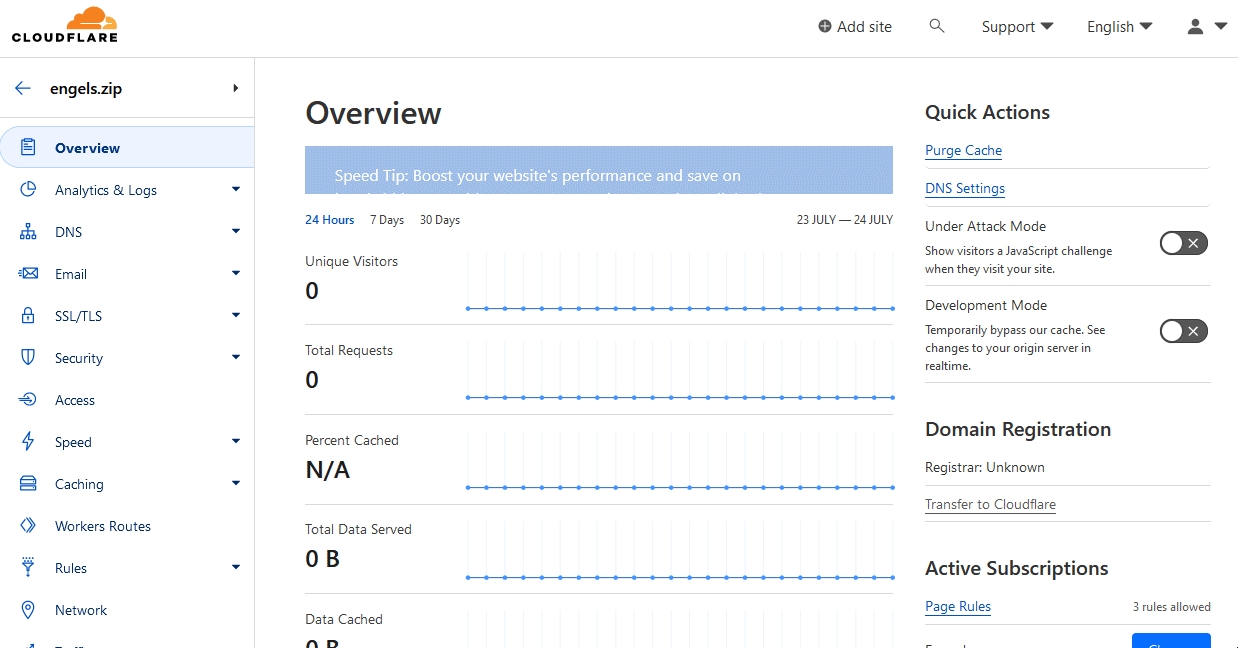Click the Overview clipboard icon
Screen dimensions: 1238x648
(29, 147)
